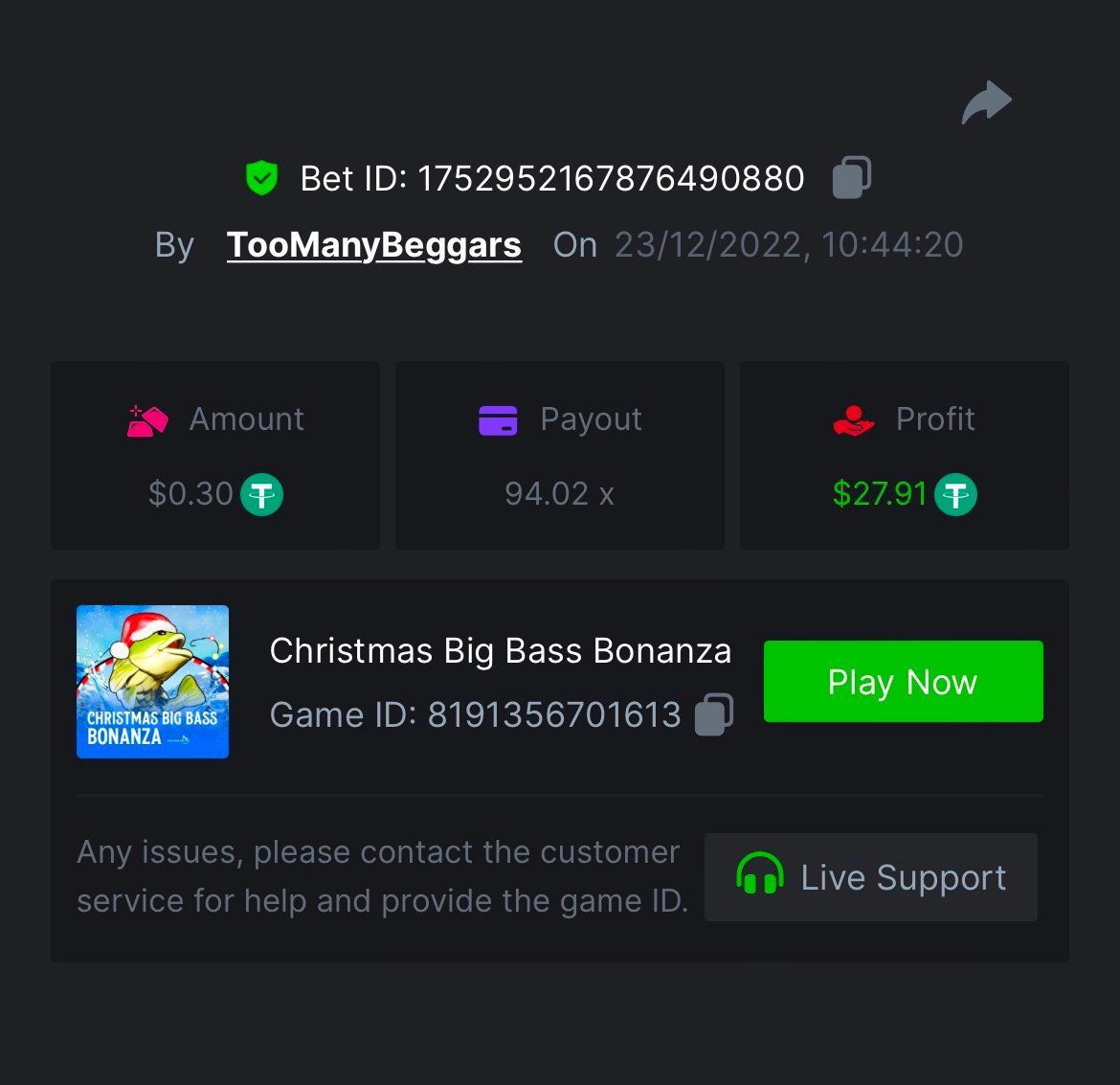Click the pink Amount icon
Viewport: 1120px width, 1085px height.
pos(147,420)
